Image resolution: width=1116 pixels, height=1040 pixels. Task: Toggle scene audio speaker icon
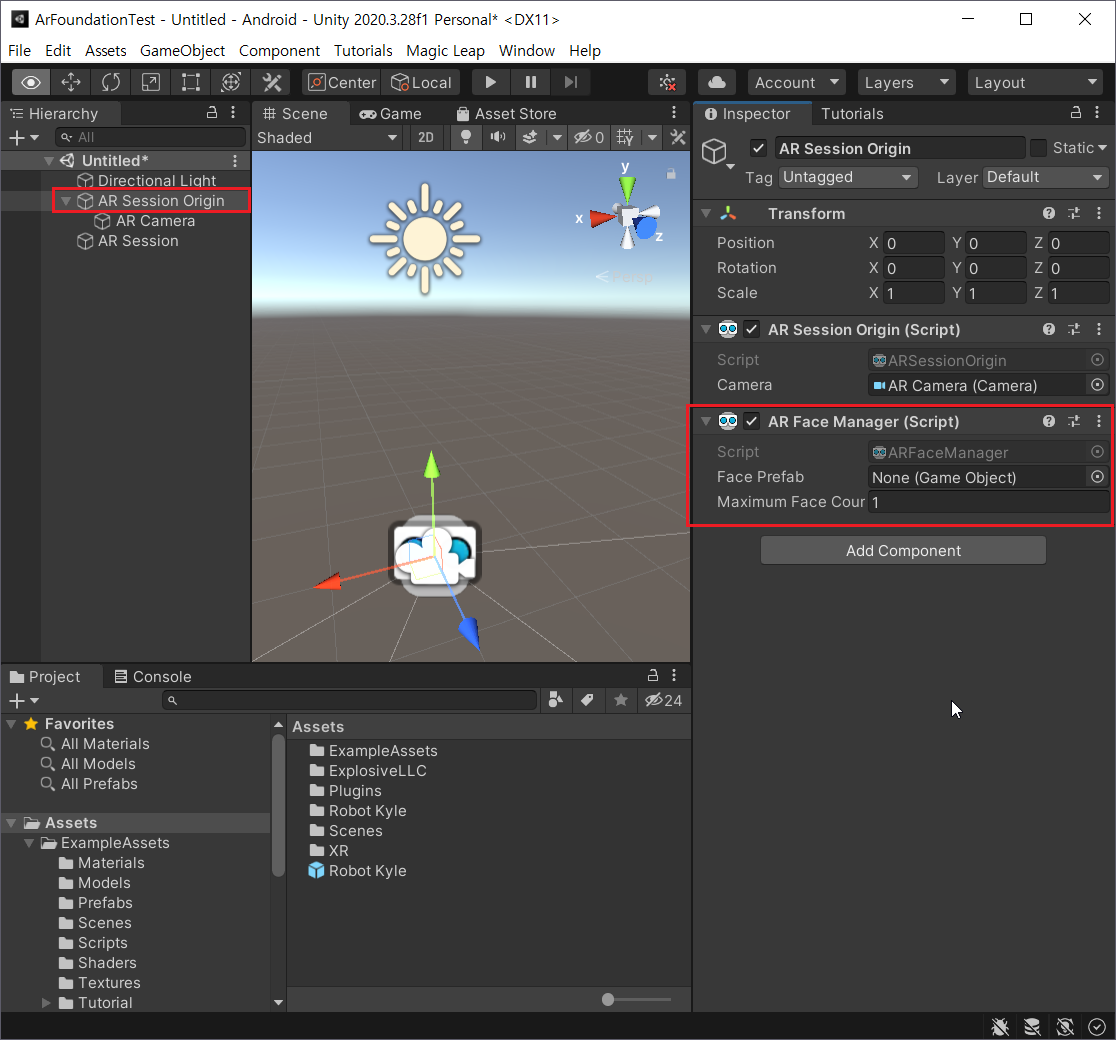[x=498, y=137]
